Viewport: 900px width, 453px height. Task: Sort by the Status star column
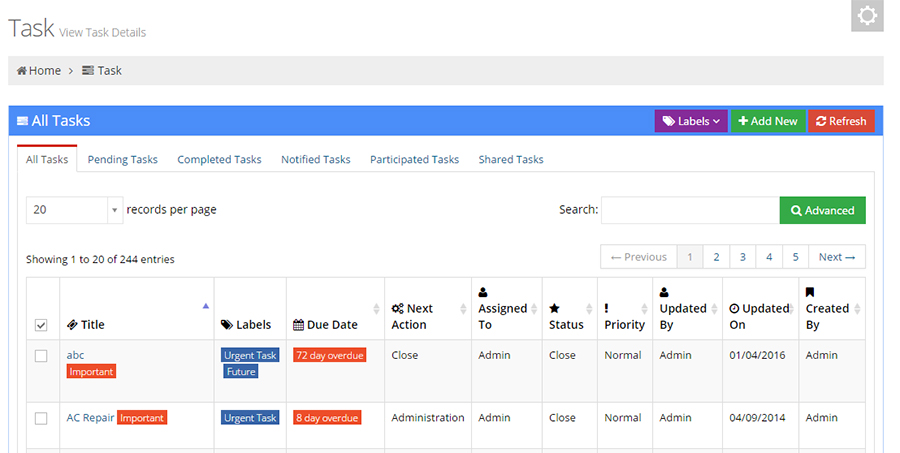569,309
